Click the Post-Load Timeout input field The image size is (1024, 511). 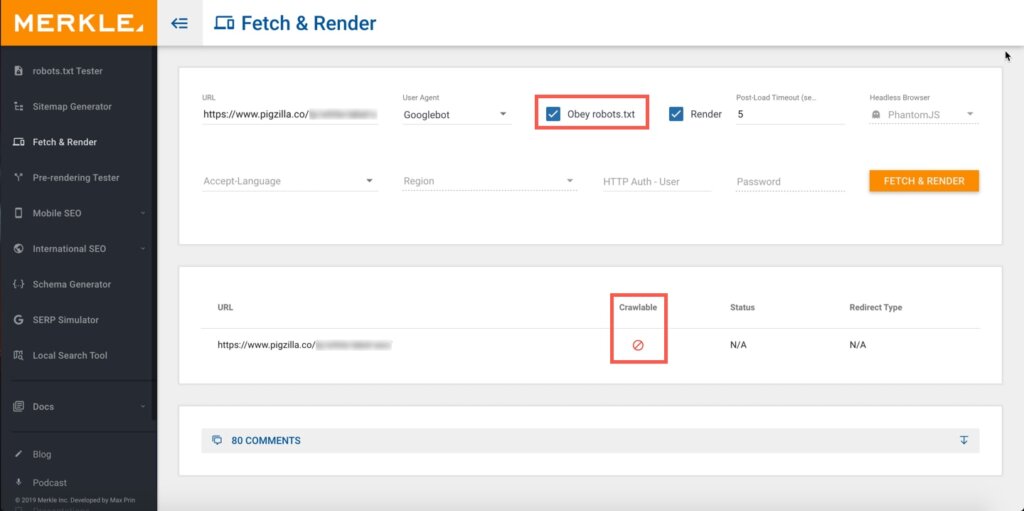790,115
